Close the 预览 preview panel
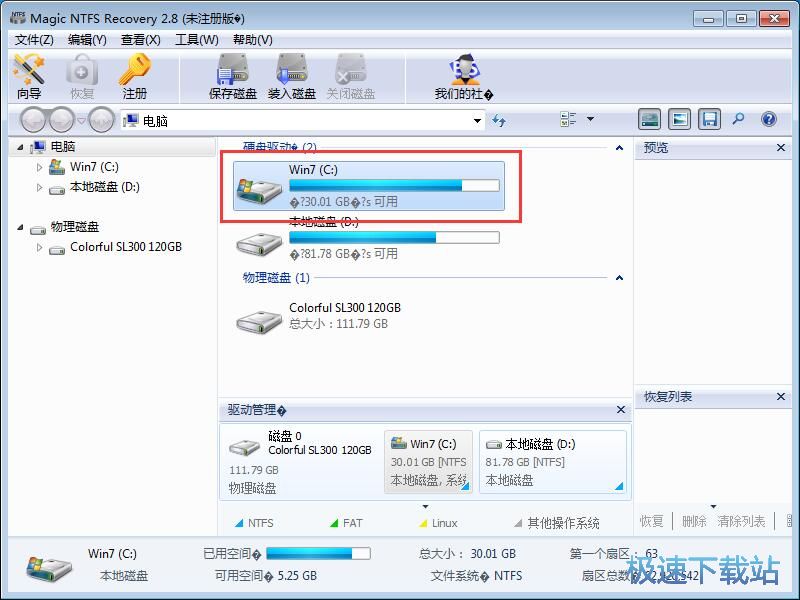Image resolution: width=800 pixels, height=600 pixels. [x=781, y=147]
